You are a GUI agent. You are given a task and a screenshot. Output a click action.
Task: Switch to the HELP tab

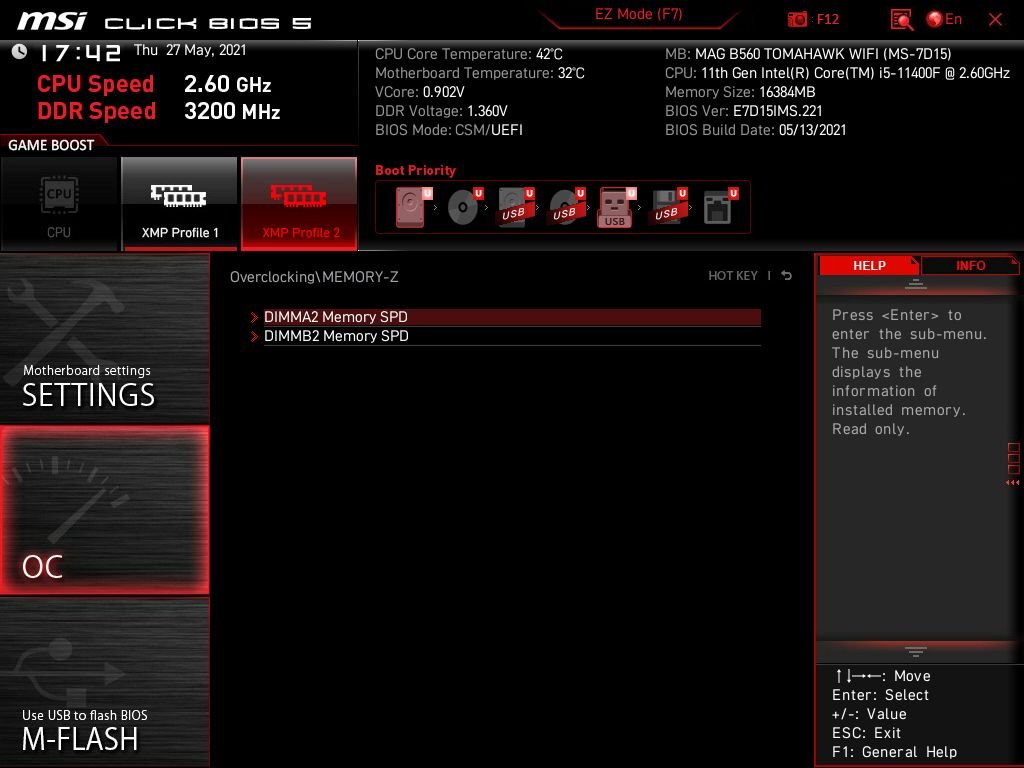tap(869, 265)
